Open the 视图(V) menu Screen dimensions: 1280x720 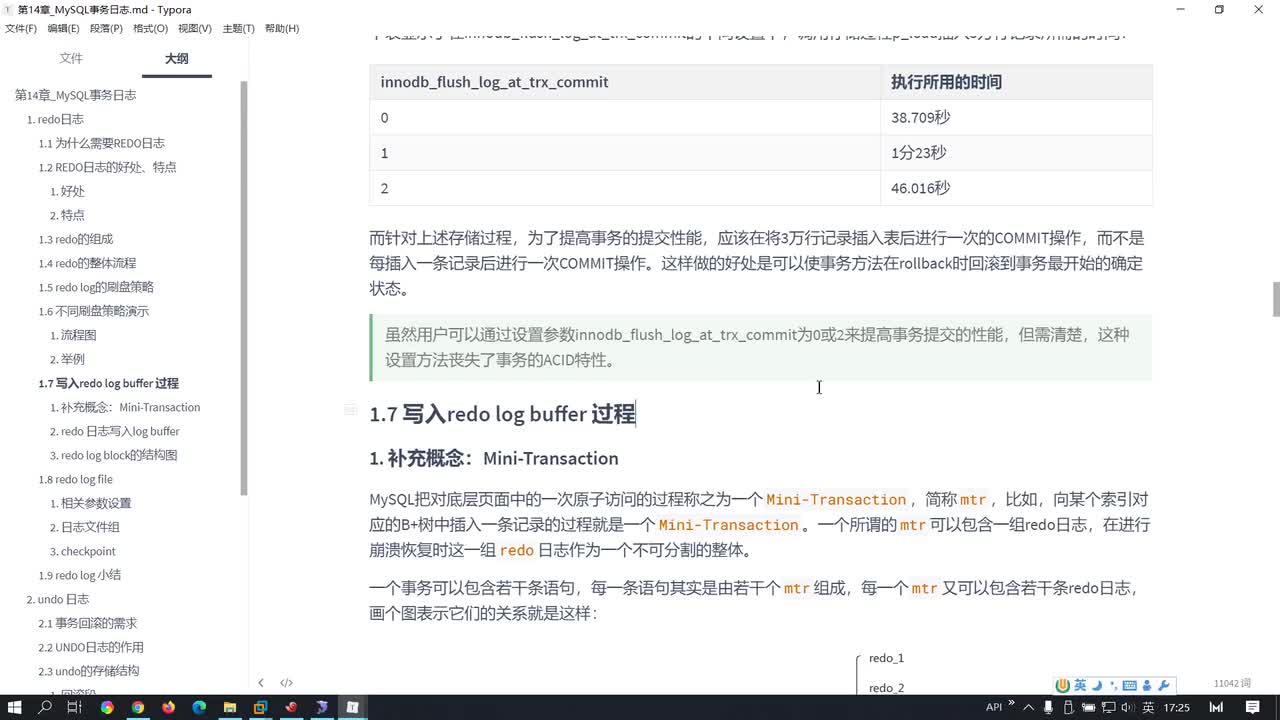tap(194, 28)
